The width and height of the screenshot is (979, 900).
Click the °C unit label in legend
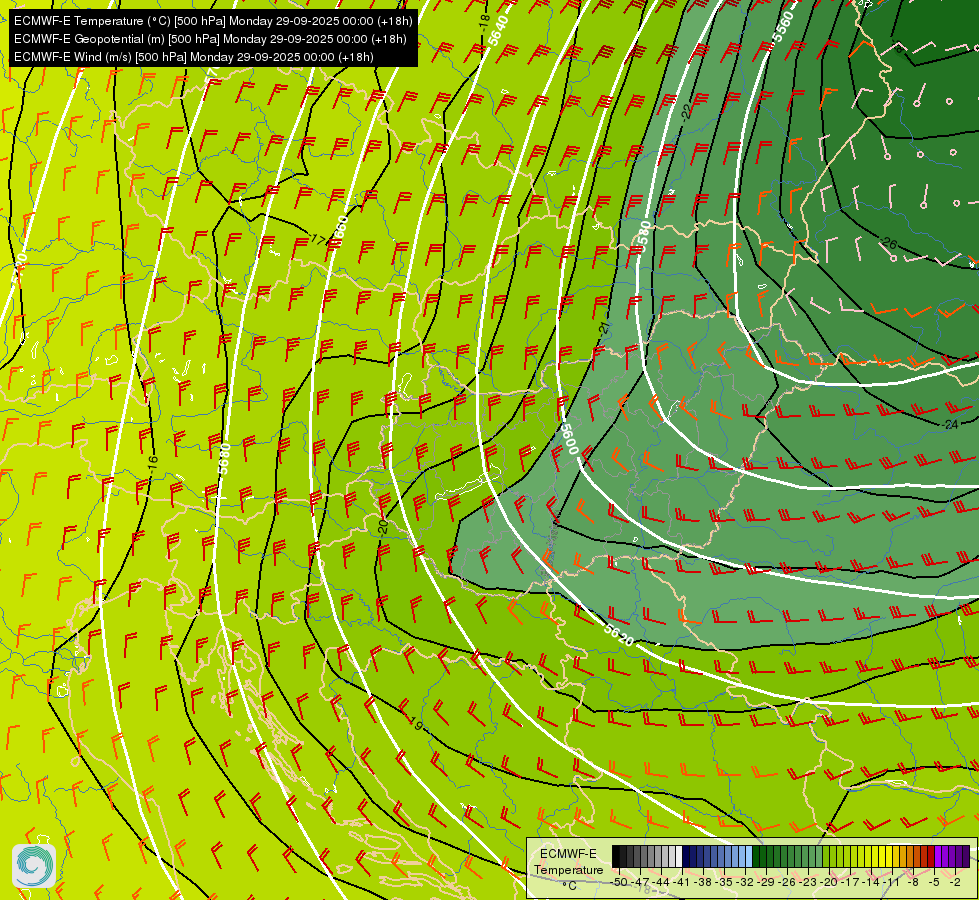coord(569,886)
